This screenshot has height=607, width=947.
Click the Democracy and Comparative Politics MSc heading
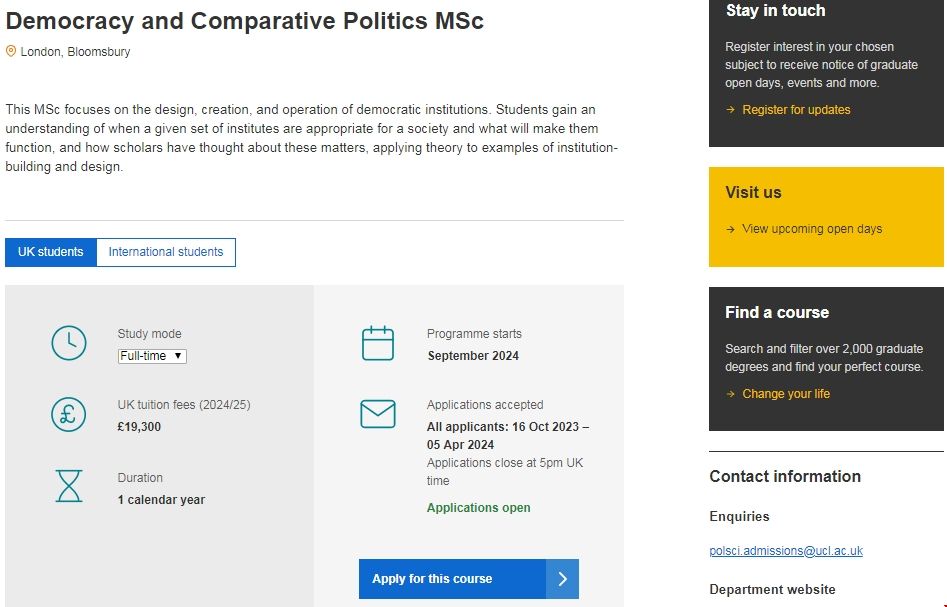point(245,21)
